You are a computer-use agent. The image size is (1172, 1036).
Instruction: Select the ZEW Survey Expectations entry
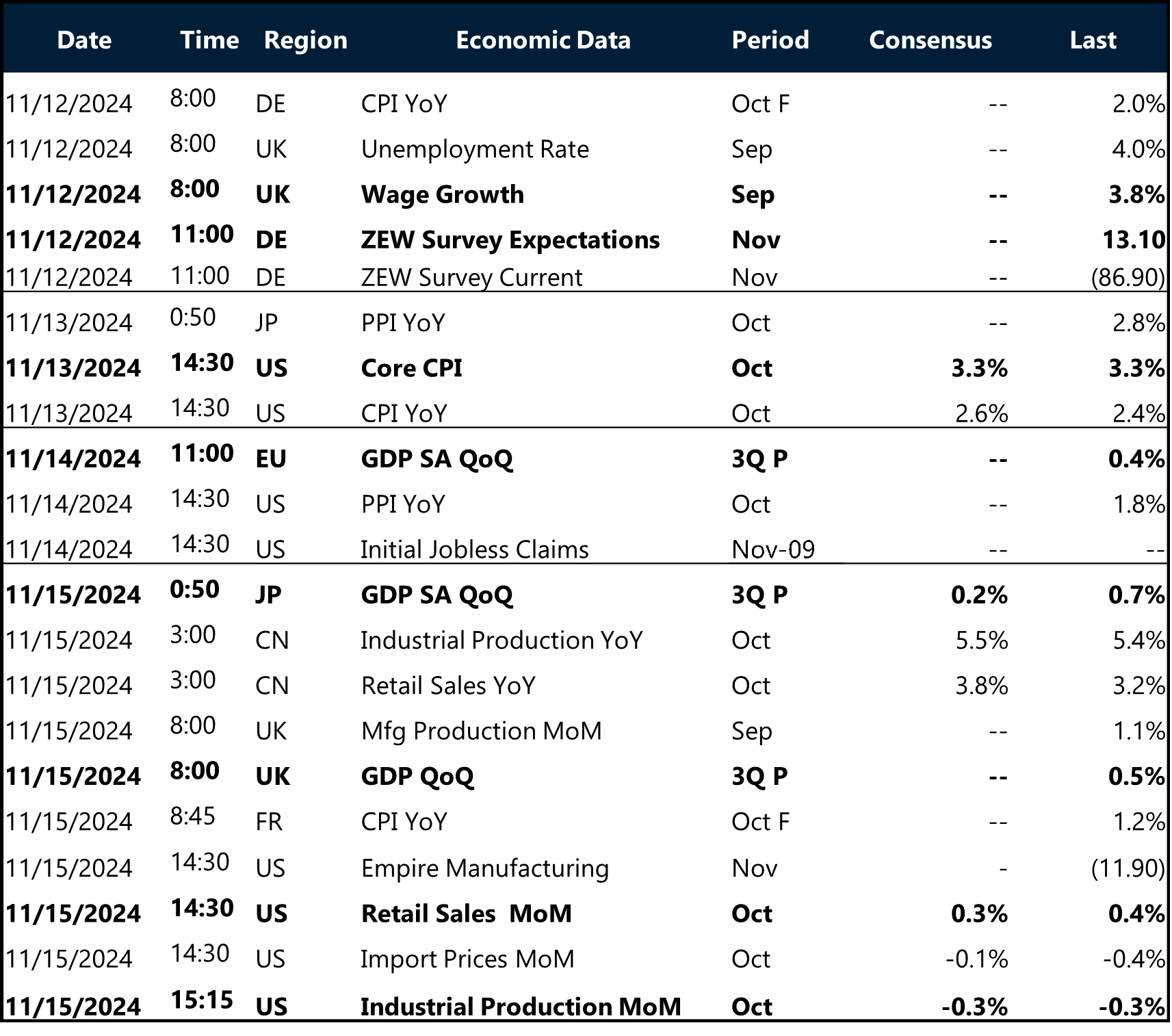point(509,239)
